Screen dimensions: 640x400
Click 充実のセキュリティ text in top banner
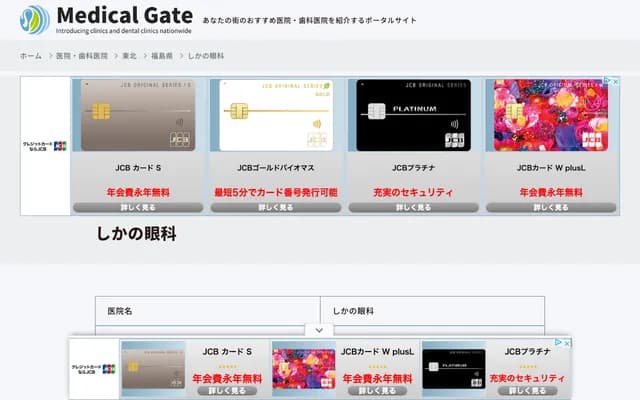(413, 192)
